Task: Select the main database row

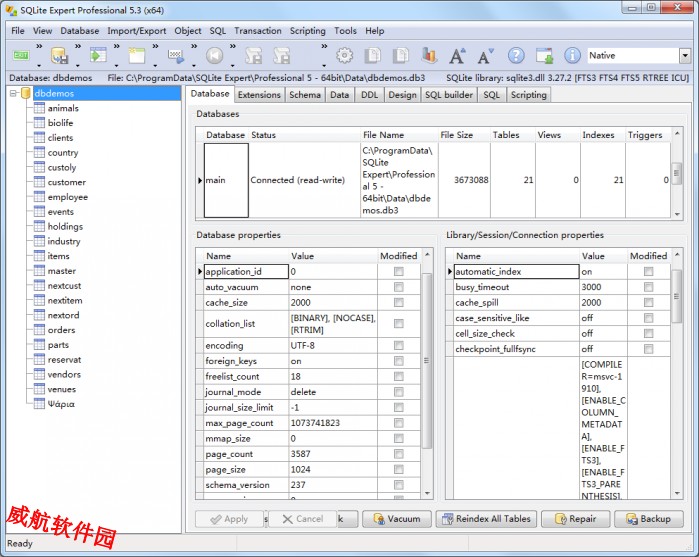Action: (433, 180)
